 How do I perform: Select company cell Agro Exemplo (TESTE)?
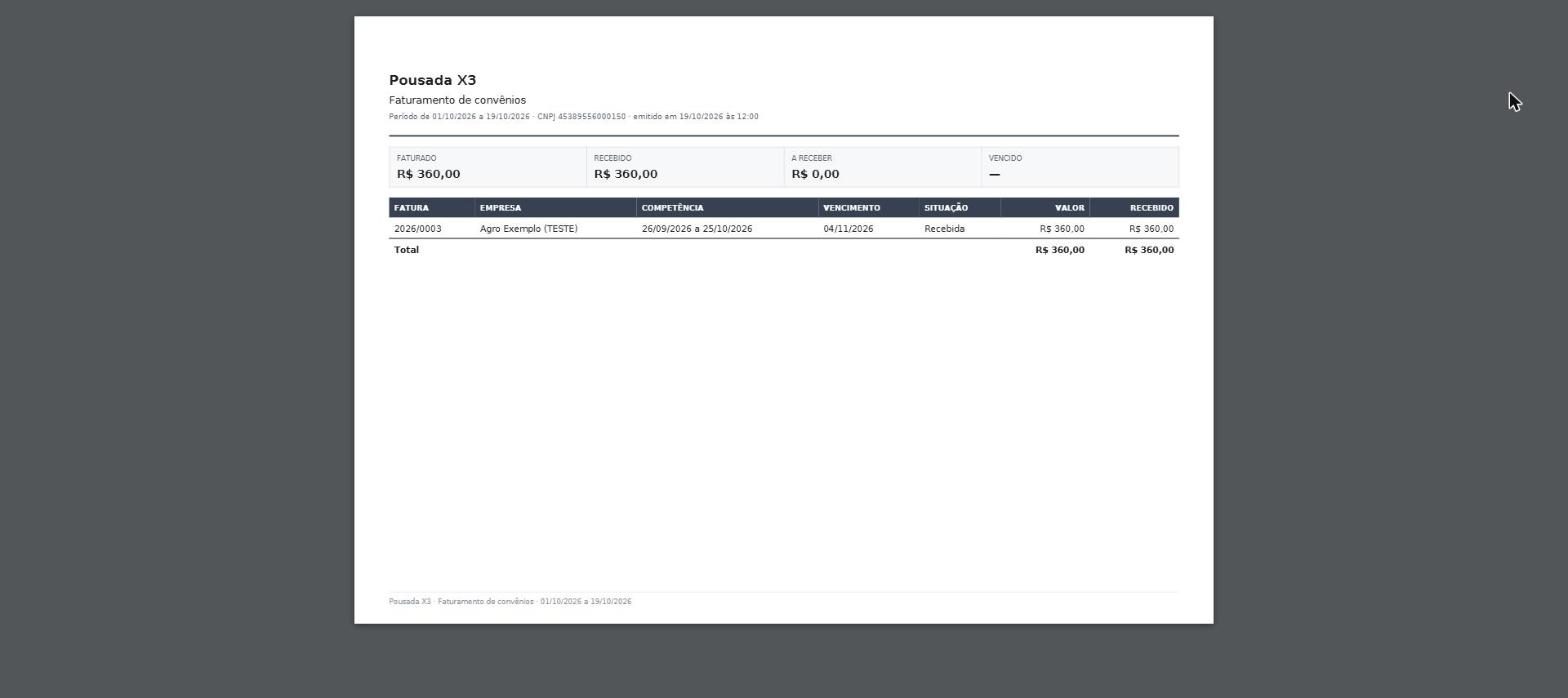coord(528,229)
